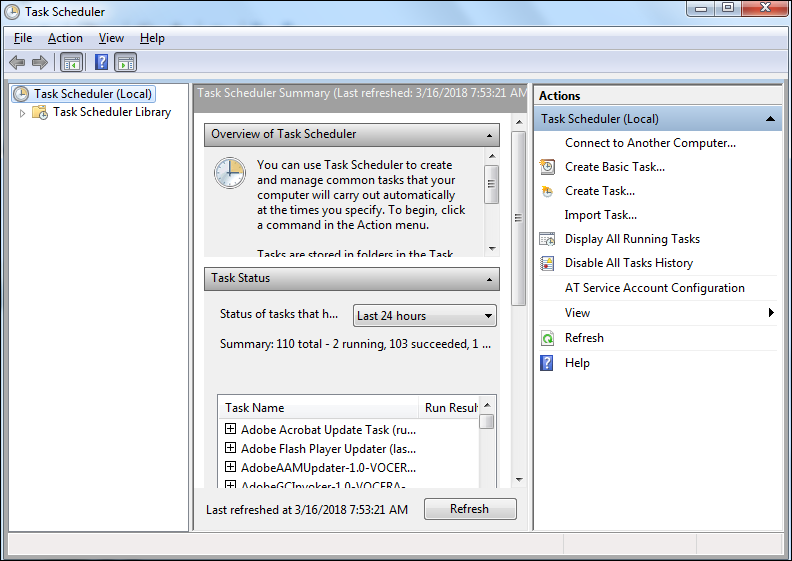Click the Show/Hide Console Tree toolbar icon
The width and height of the screenshot is (792, 561).
72,62
